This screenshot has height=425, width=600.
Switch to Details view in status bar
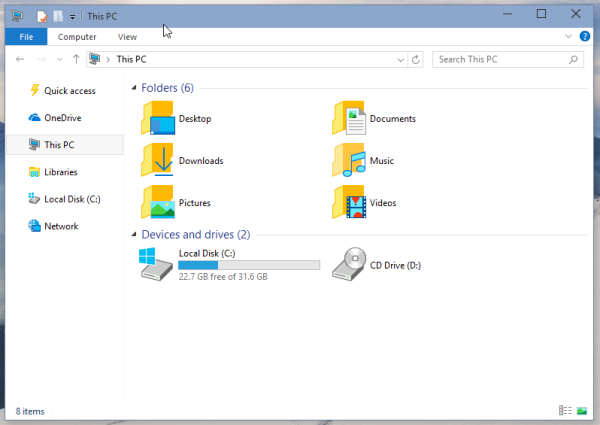pyautogui.click(x=565, y=411)
